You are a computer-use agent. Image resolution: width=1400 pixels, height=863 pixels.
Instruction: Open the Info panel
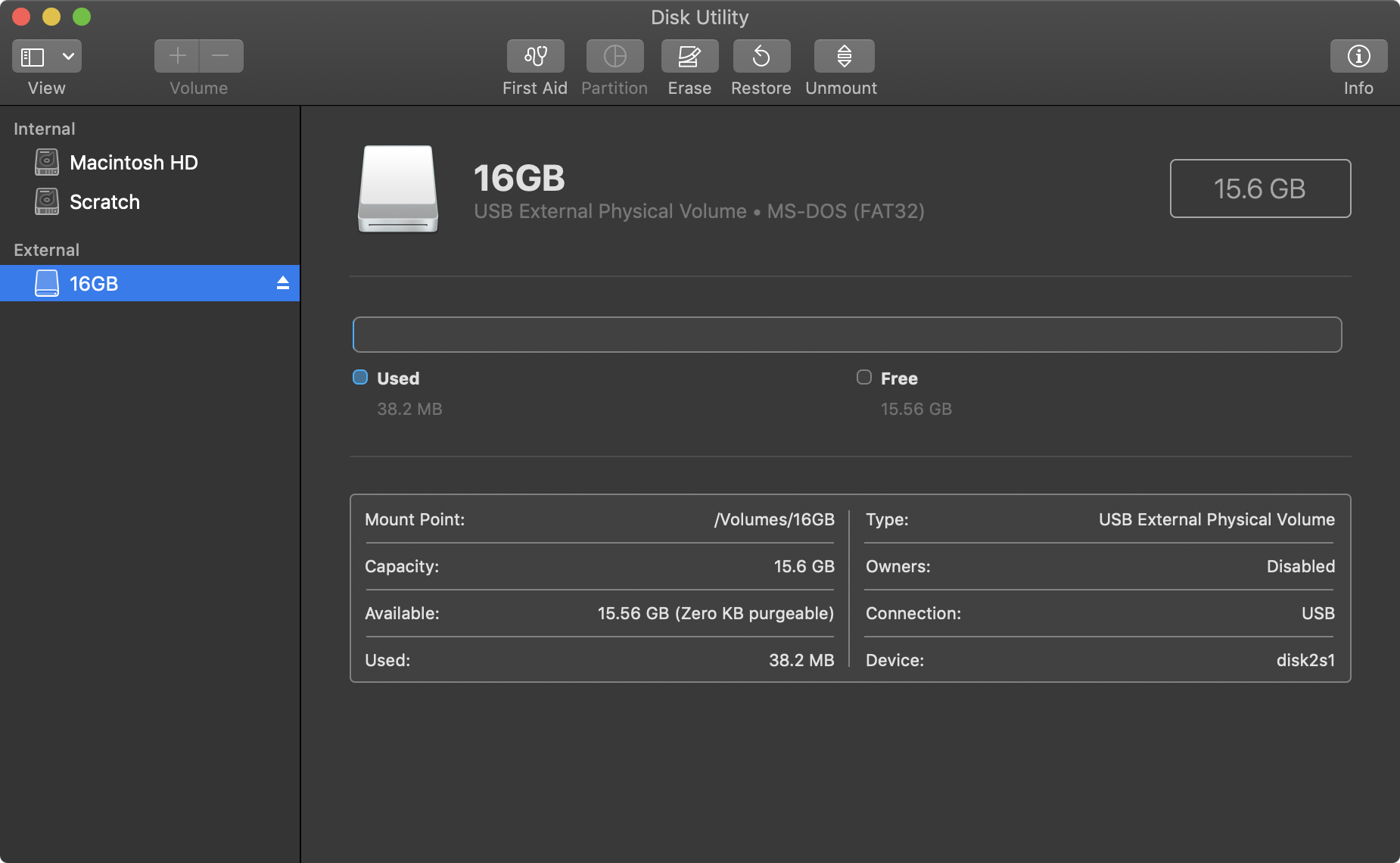[1358, 55]
